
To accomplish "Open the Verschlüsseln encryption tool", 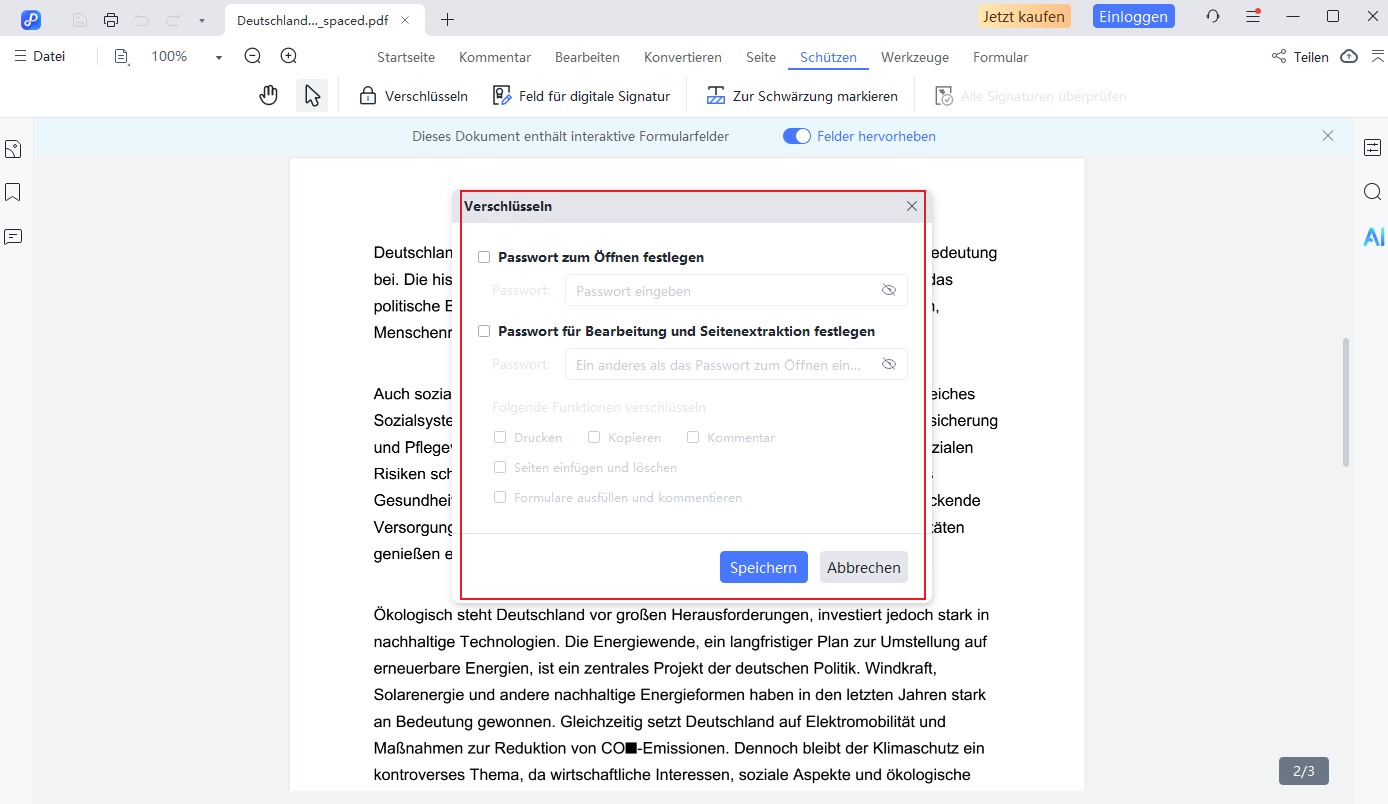I will [x=412, y=95].
